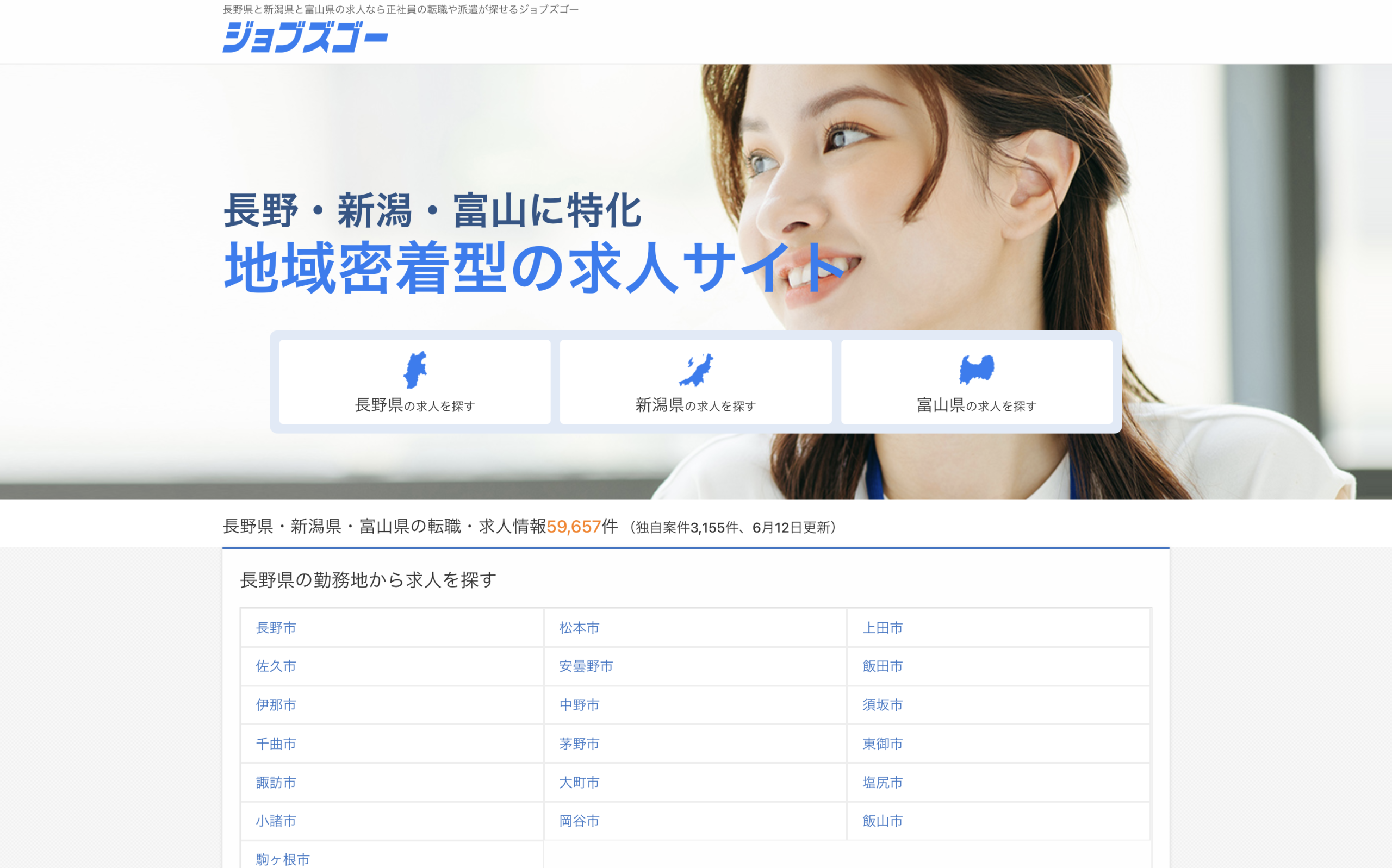
Task: Open the 長野市 job link
Action: [x=276, y=627]
